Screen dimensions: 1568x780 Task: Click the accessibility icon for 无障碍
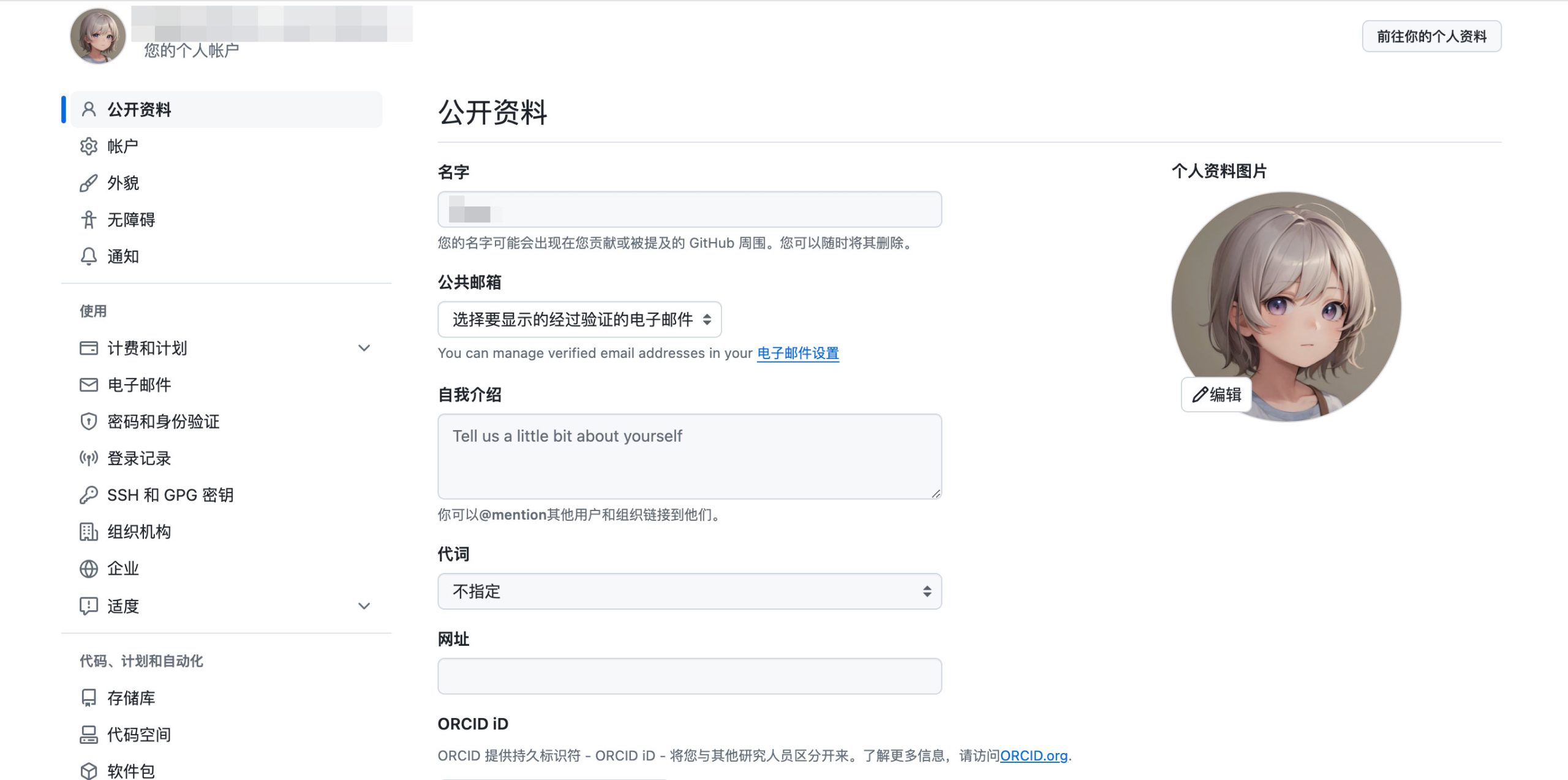tap(89, 220)
